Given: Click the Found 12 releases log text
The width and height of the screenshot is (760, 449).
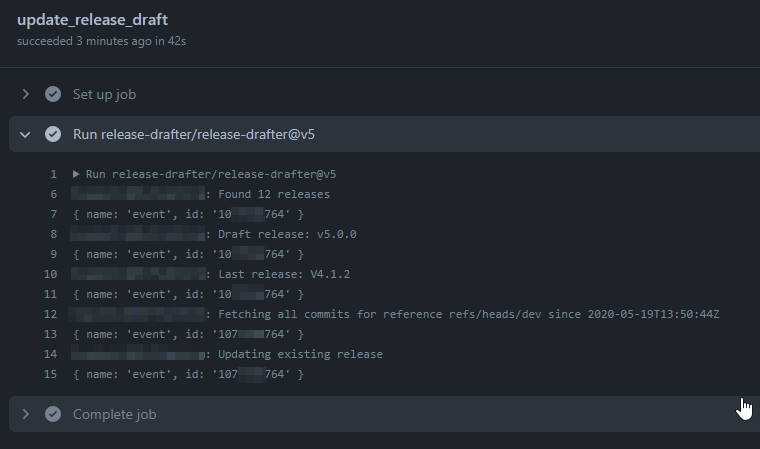Looking at the screenshot, I should 274,194.
